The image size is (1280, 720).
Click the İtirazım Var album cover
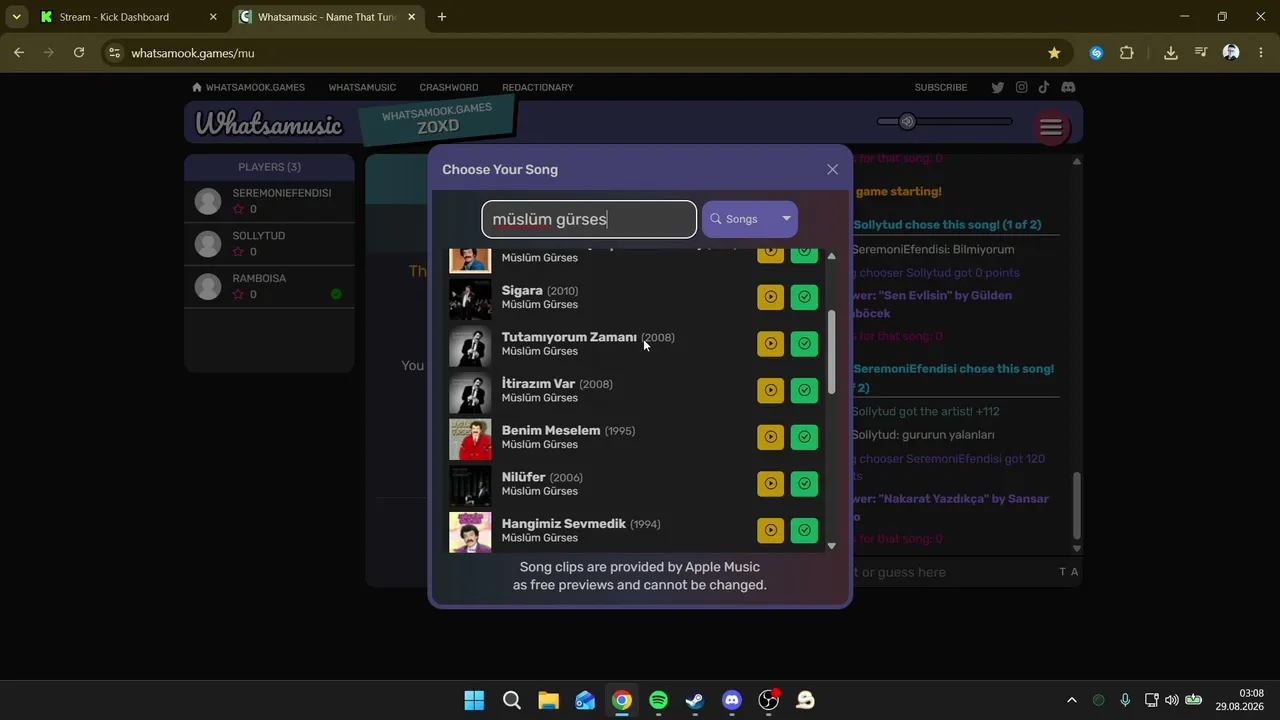(470, 390)
